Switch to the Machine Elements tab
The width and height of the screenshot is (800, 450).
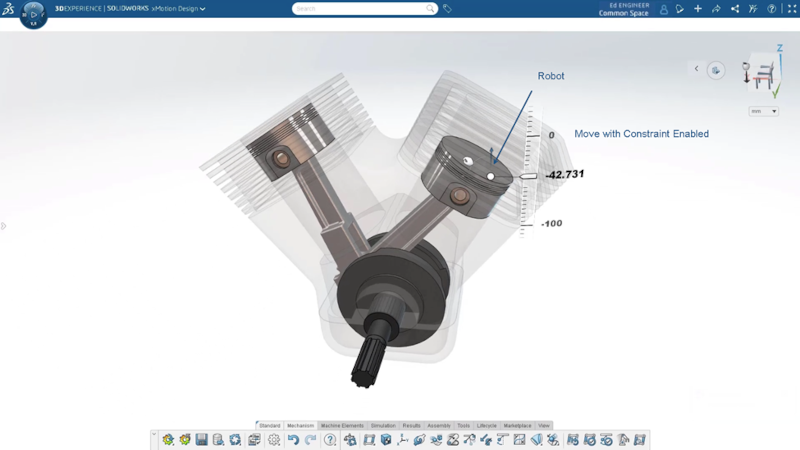[x=342, y=426]
